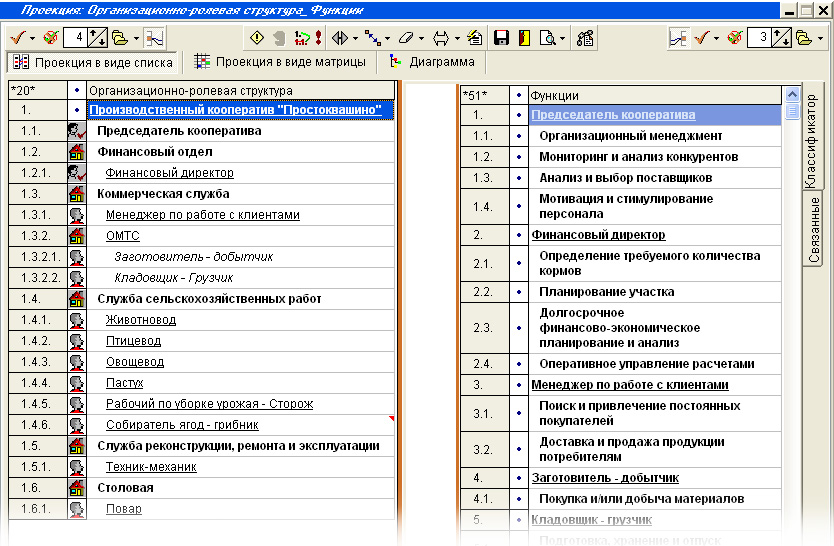
Task: Click the level number field showing 3
Action: coord(758,38)
